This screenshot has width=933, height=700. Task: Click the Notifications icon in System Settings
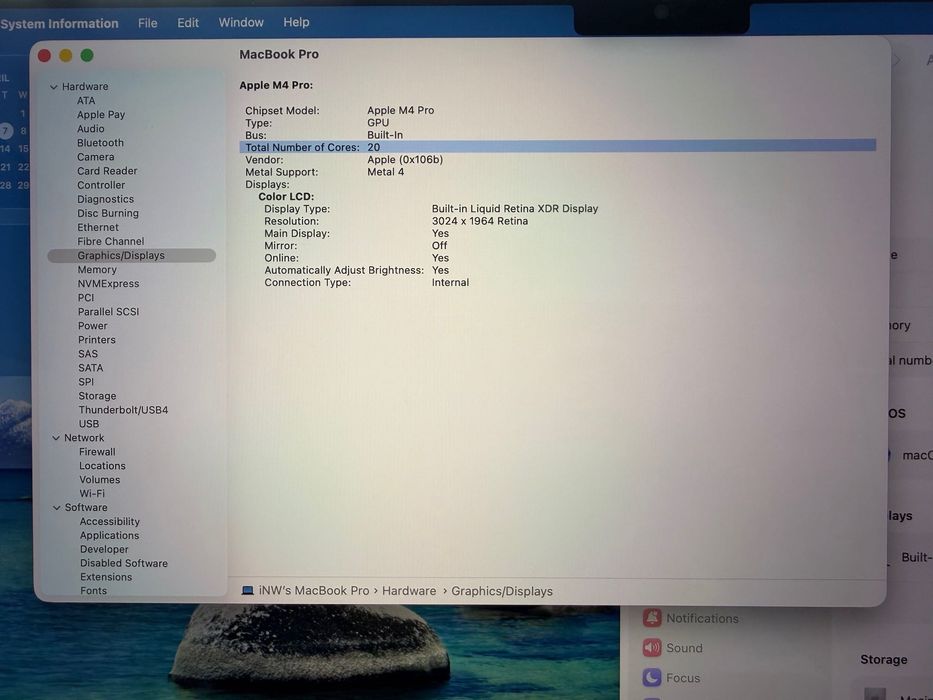point(652,618)
